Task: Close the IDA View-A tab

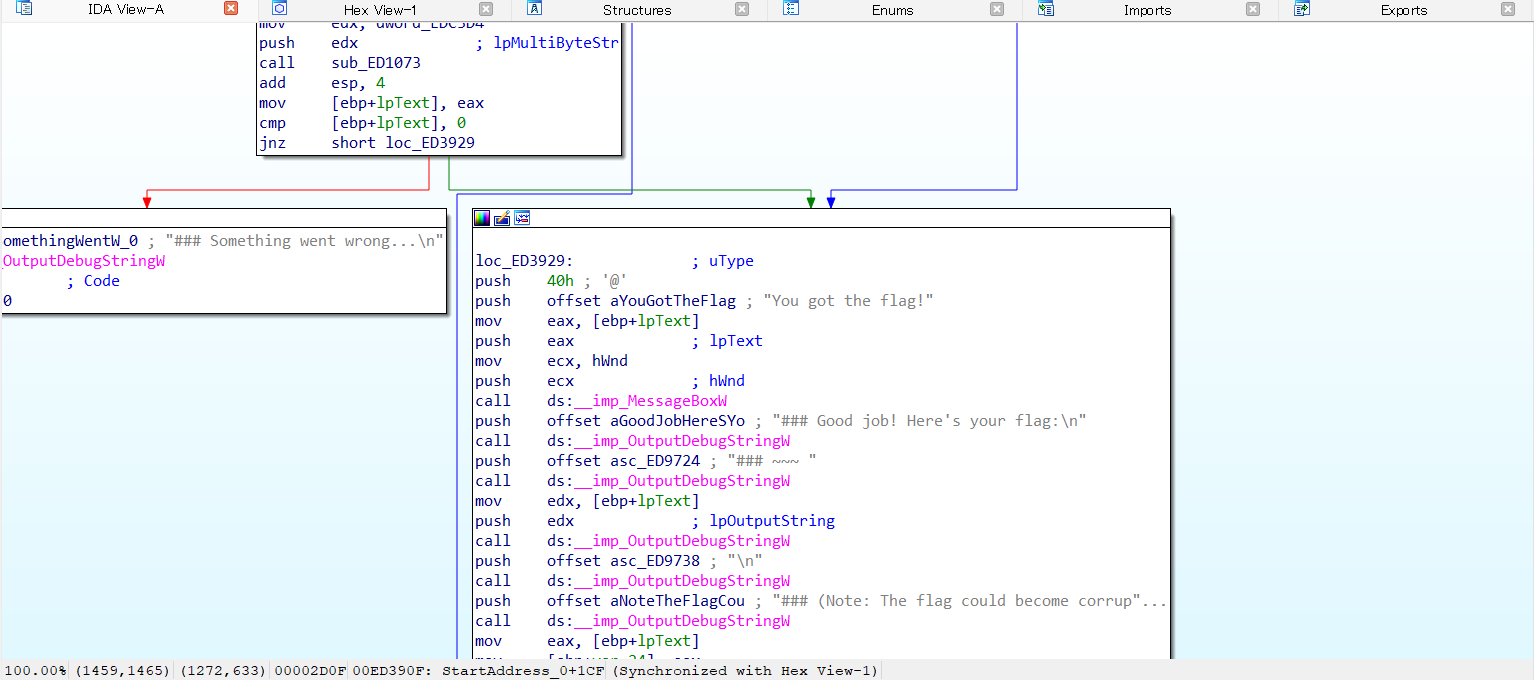Action: pyautogui.click(x=231, y=9)
